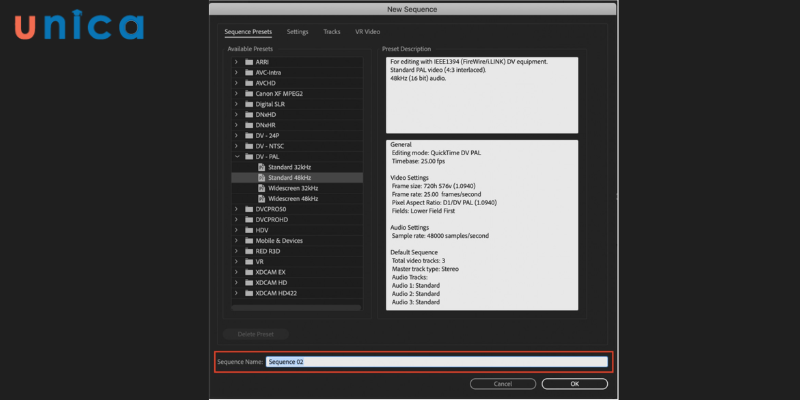Click the Sequence Name text field
This screenshot has width=800, height=400.
(x=436, y=362)
